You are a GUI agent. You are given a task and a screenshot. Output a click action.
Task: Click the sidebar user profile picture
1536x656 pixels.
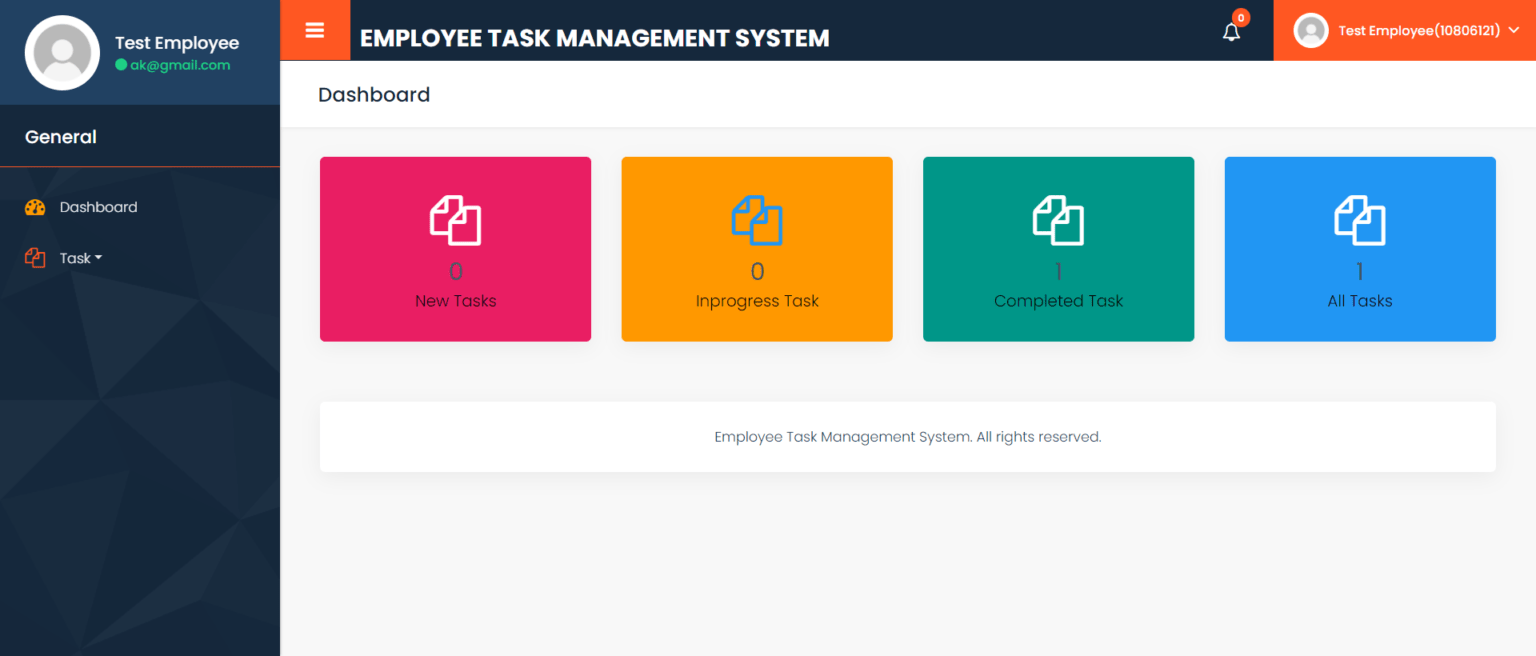pos(62,52)
